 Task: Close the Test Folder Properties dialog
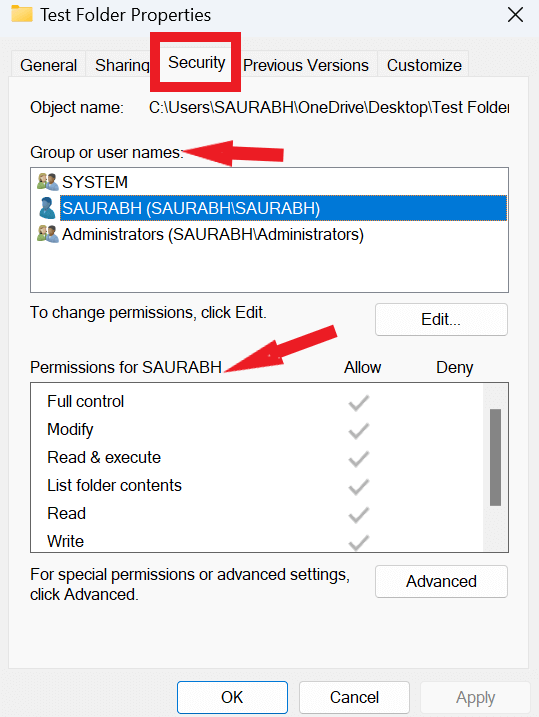515,15
